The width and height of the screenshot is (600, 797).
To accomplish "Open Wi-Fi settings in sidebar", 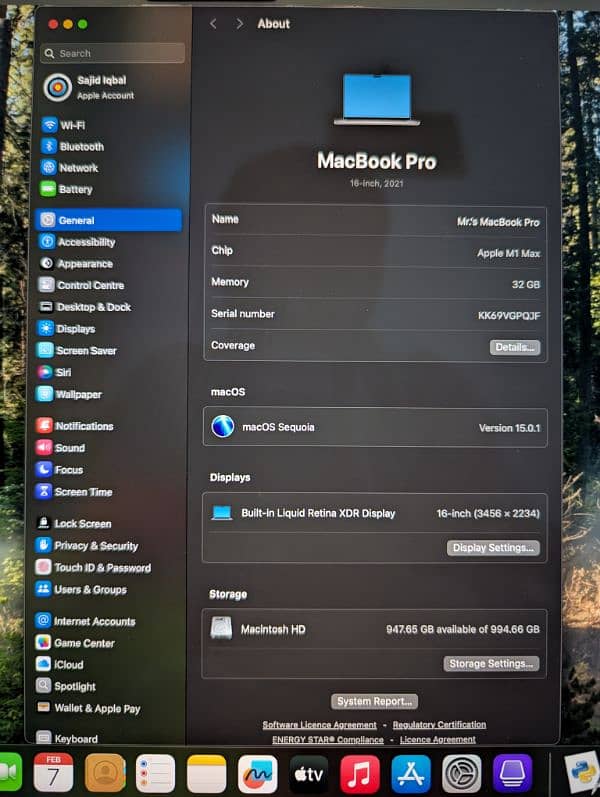I will [x=71, y=125].
